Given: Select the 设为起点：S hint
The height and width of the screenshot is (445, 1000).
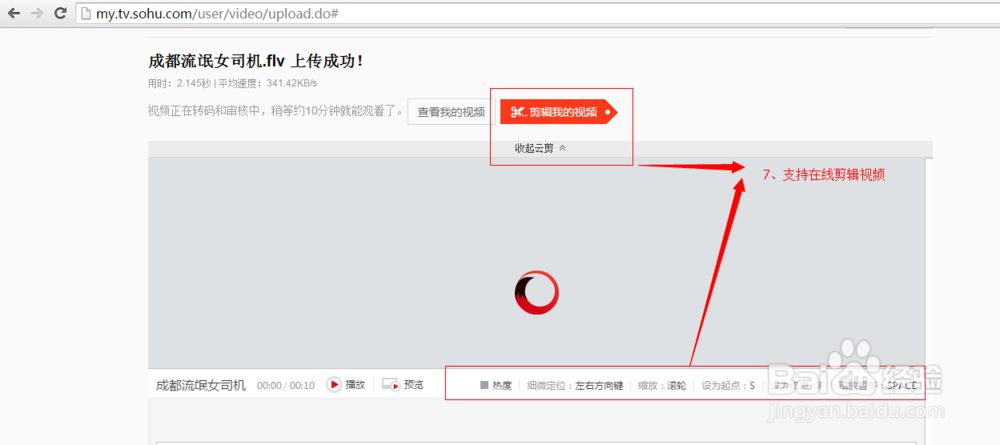Looking at the screenshot, I should (x=728, y=386).
